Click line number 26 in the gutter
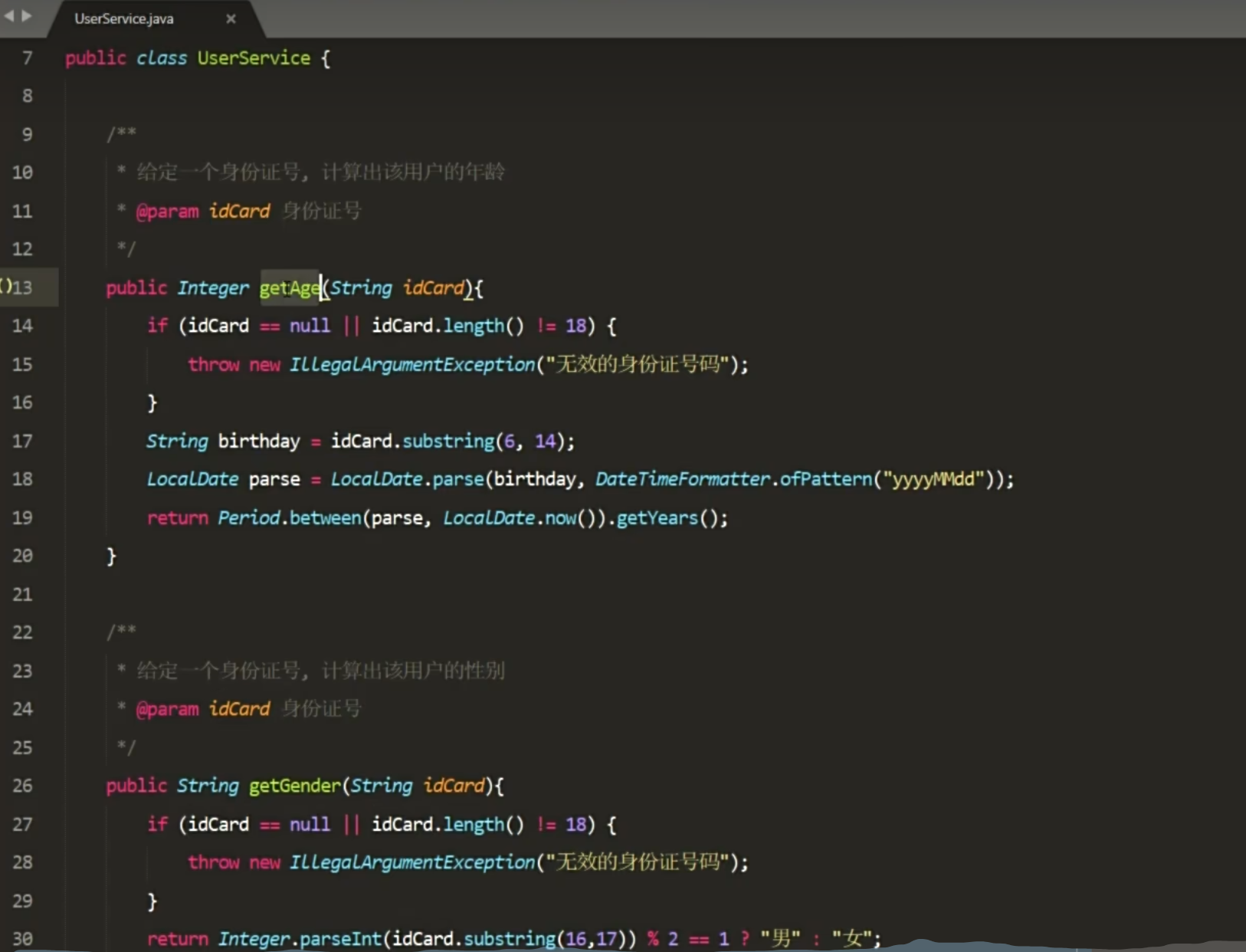 tap(23, 786)
